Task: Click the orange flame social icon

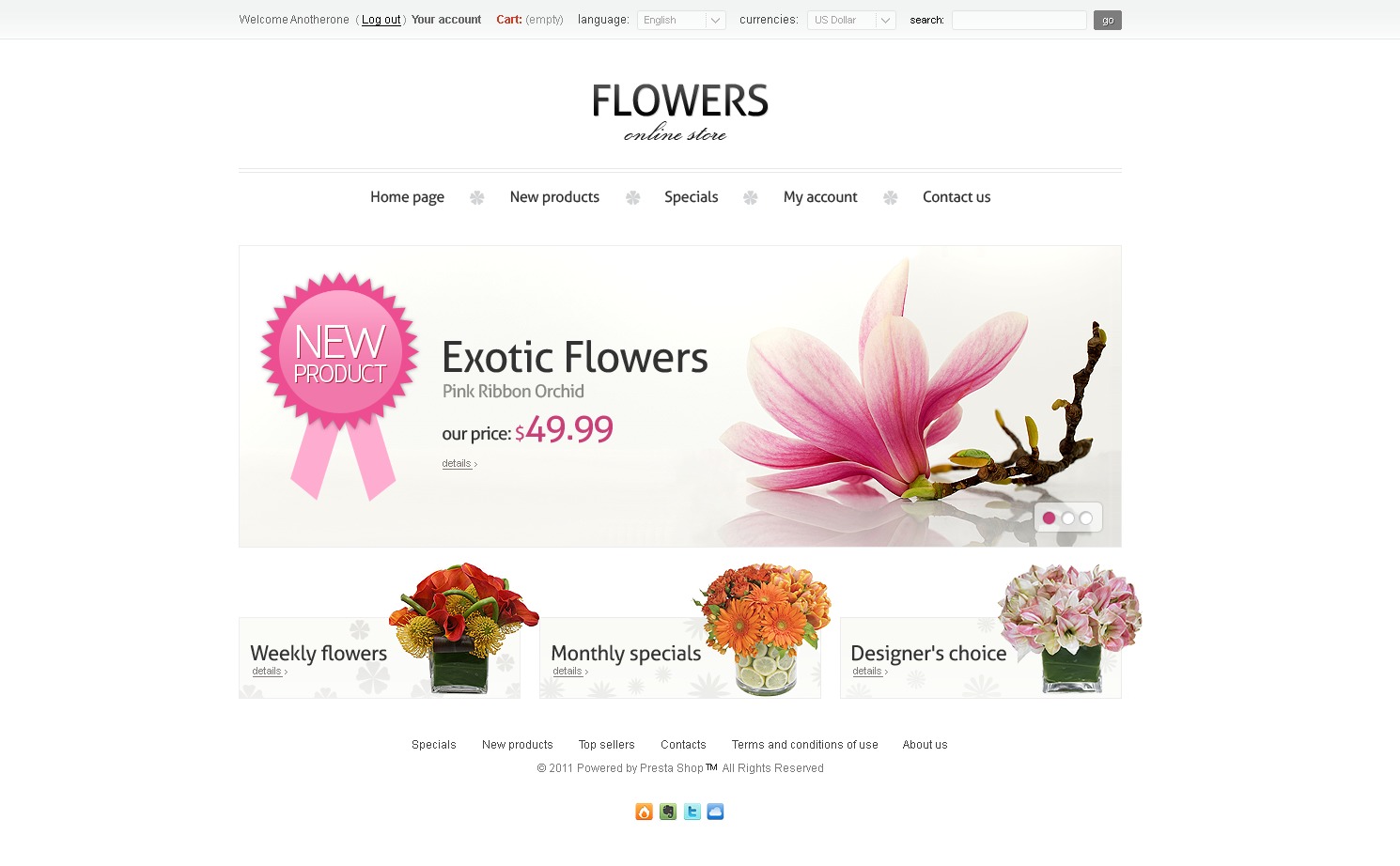Action: click(644, 812)
